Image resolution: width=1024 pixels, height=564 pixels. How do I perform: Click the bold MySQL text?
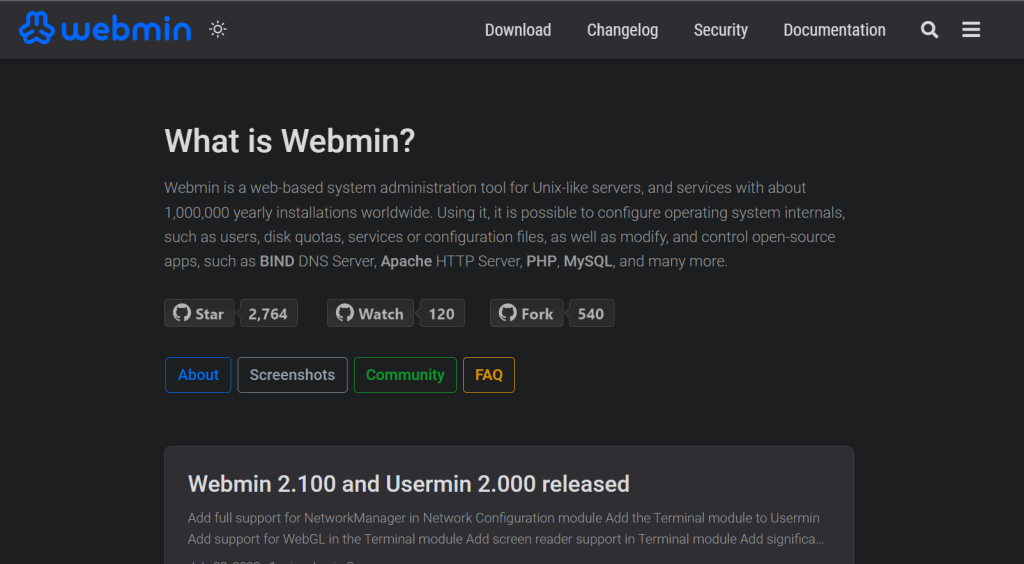tap(588, 262)
